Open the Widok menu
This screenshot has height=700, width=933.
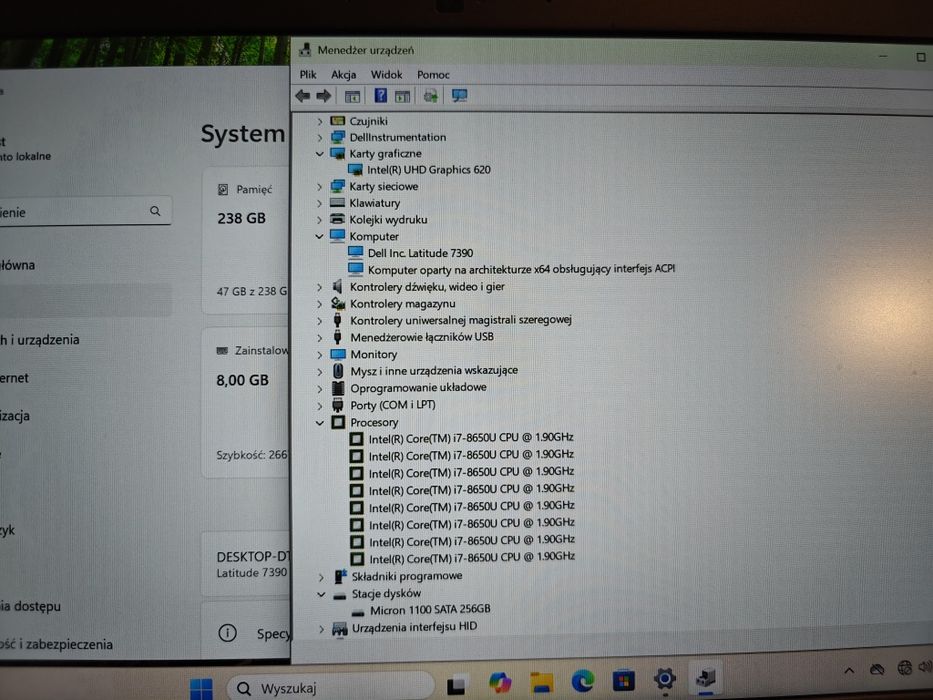387,74
